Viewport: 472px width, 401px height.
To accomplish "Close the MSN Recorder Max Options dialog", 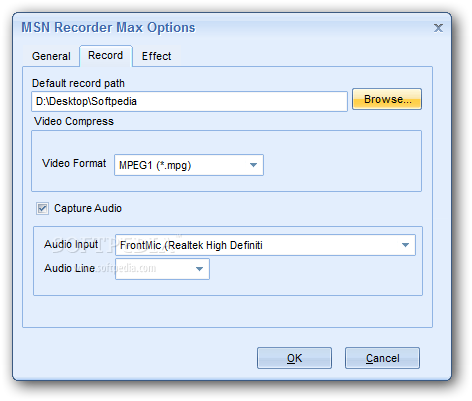I will click(x=438, y=28).
